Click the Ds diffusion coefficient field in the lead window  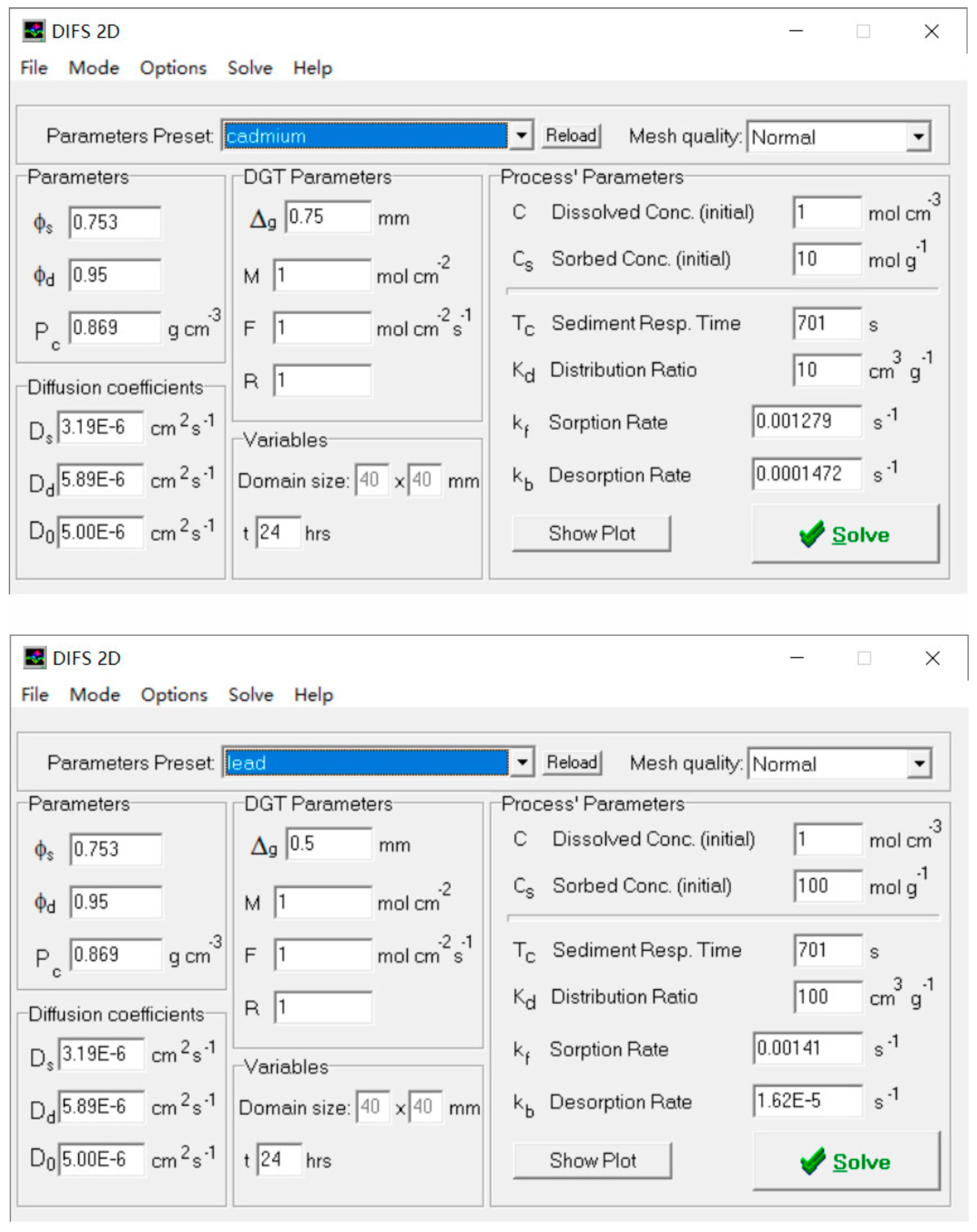(102, 1054)
